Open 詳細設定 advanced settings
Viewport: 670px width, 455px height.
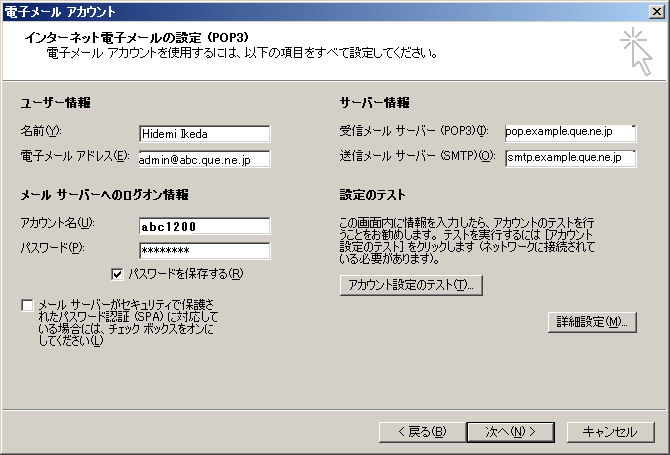coord(592,322)
